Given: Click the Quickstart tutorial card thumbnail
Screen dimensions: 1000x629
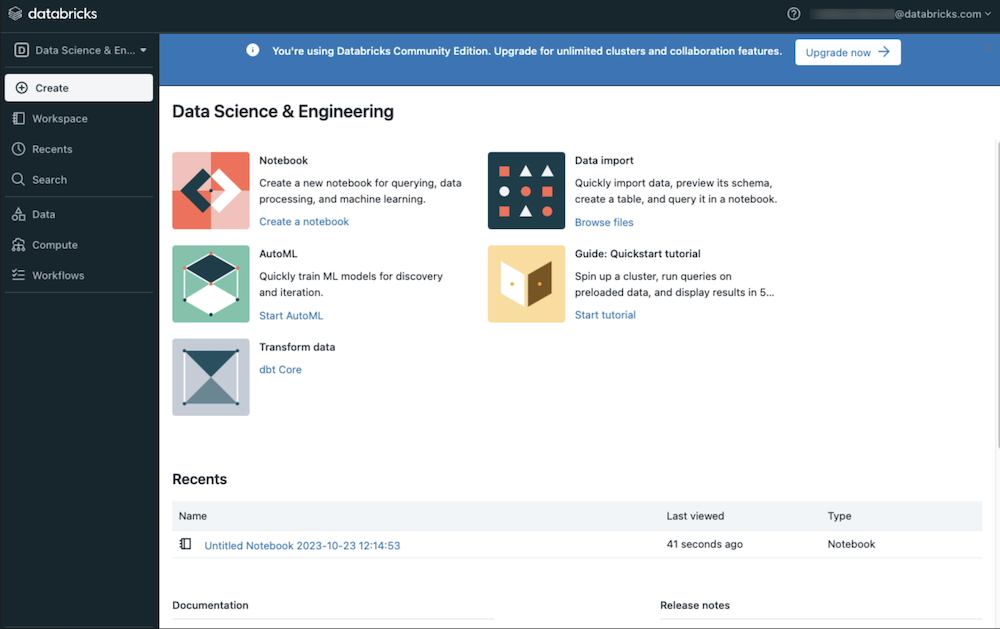Looking at the screenshot, I should (526, 284).
